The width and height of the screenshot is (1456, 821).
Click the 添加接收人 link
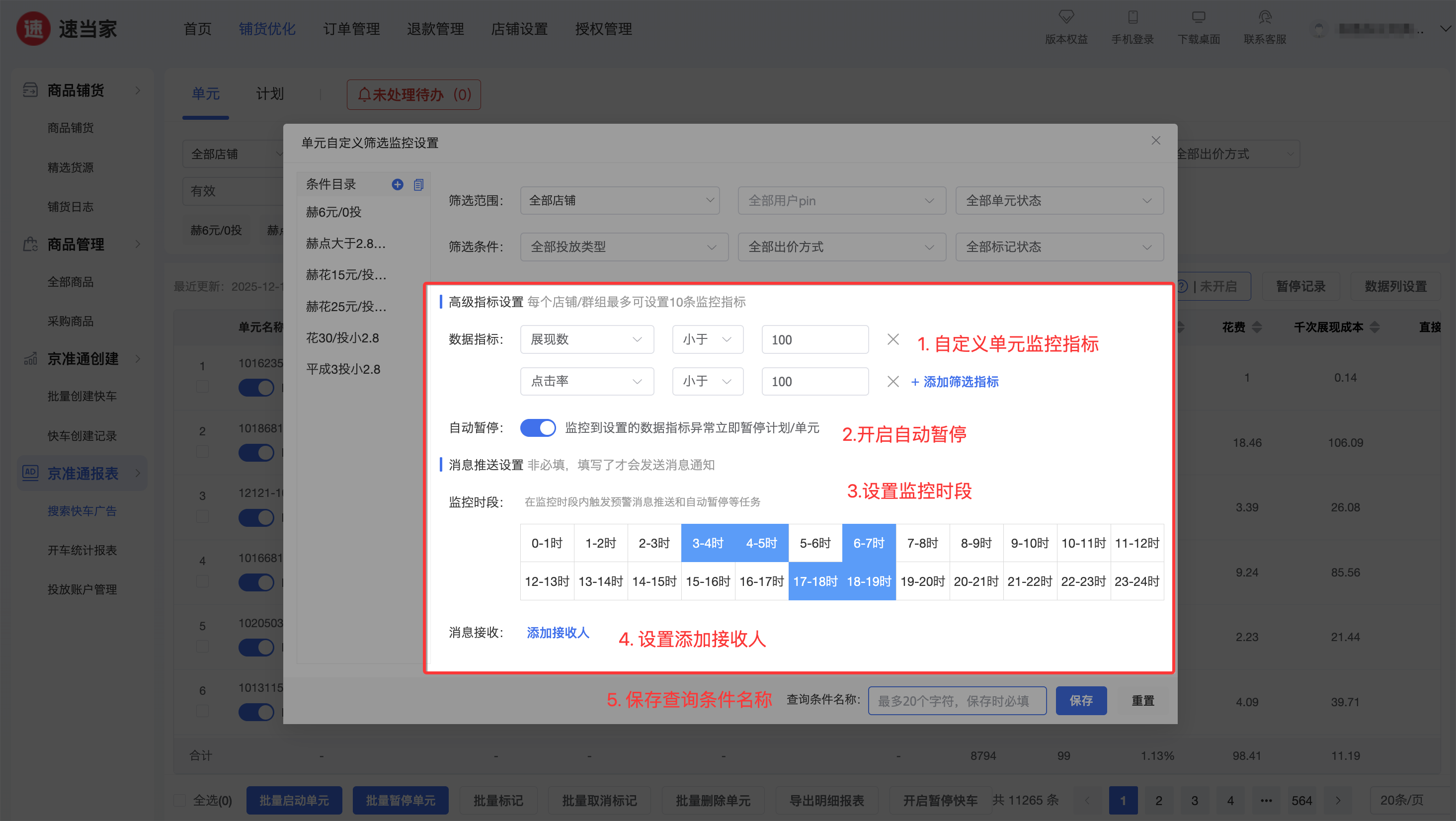click(558, 633)
